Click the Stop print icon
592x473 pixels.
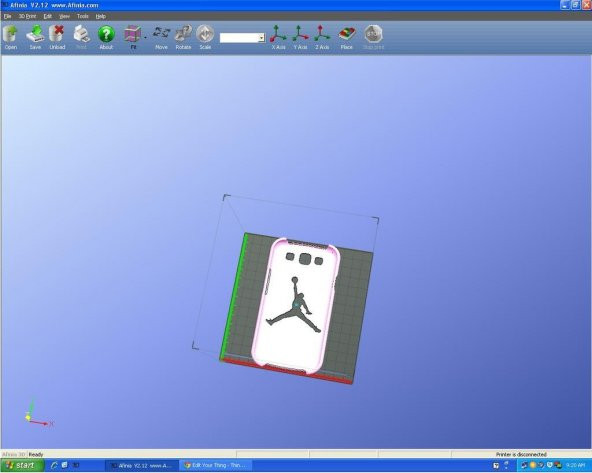[373, 37]
